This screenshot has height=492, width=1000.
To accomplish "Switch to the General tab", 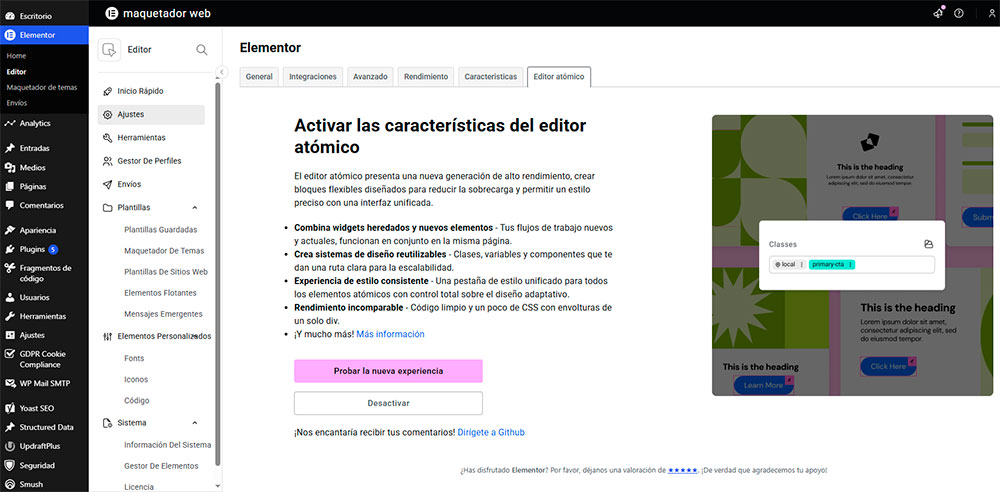I will tap(259, 77).
